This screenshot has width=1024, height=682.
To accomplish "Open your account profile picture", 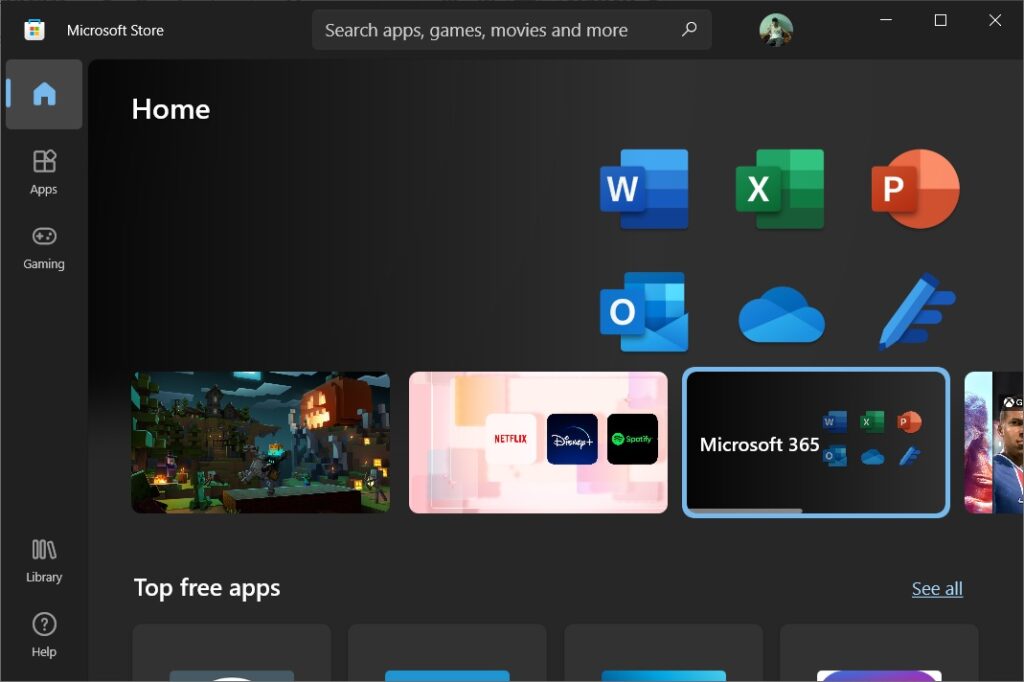I will 775,30.
